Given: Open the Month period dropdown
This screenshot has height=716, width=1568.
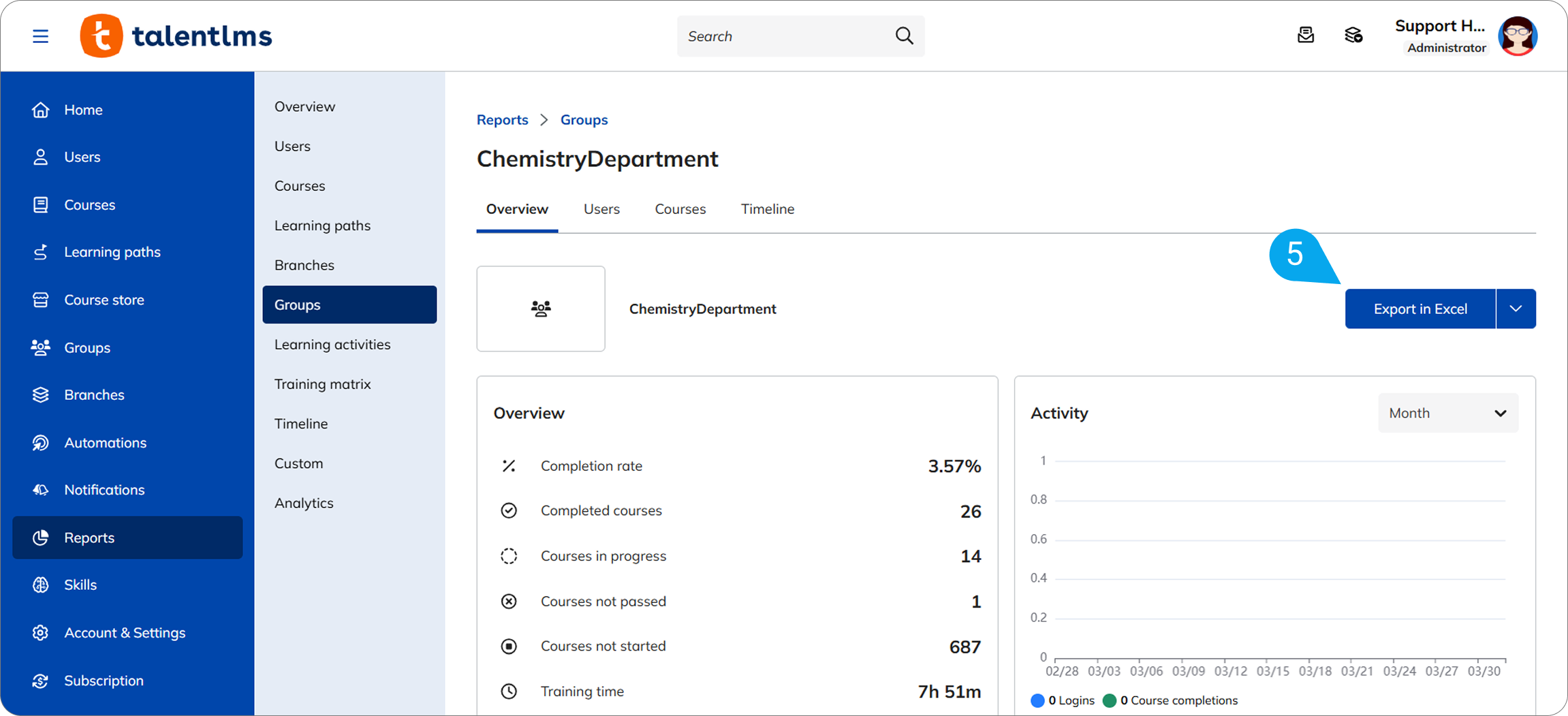Looking at the screenshot, I should coord(1447,413).
